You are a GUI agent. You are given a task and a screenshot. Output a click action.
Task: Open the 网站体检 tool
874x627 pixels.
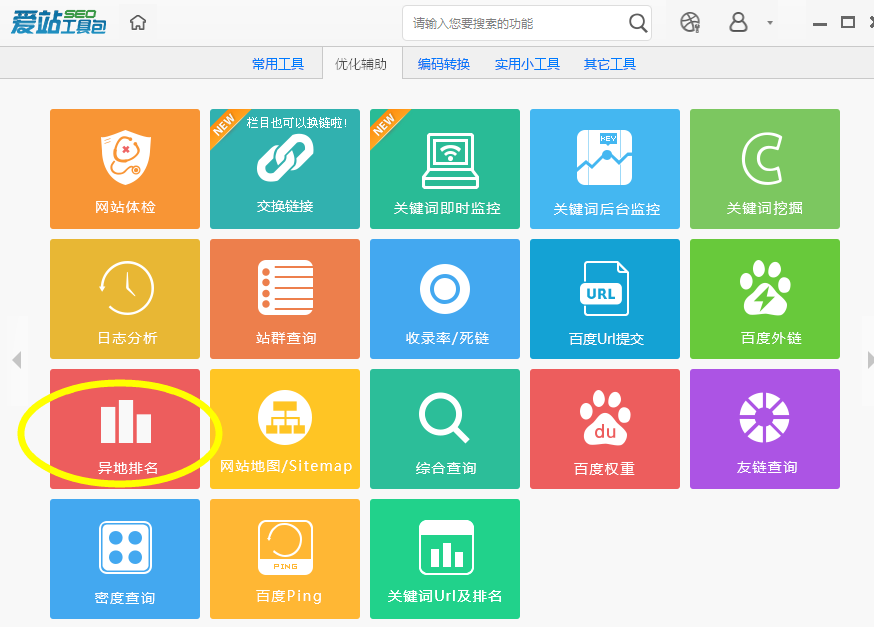point(124,168)
